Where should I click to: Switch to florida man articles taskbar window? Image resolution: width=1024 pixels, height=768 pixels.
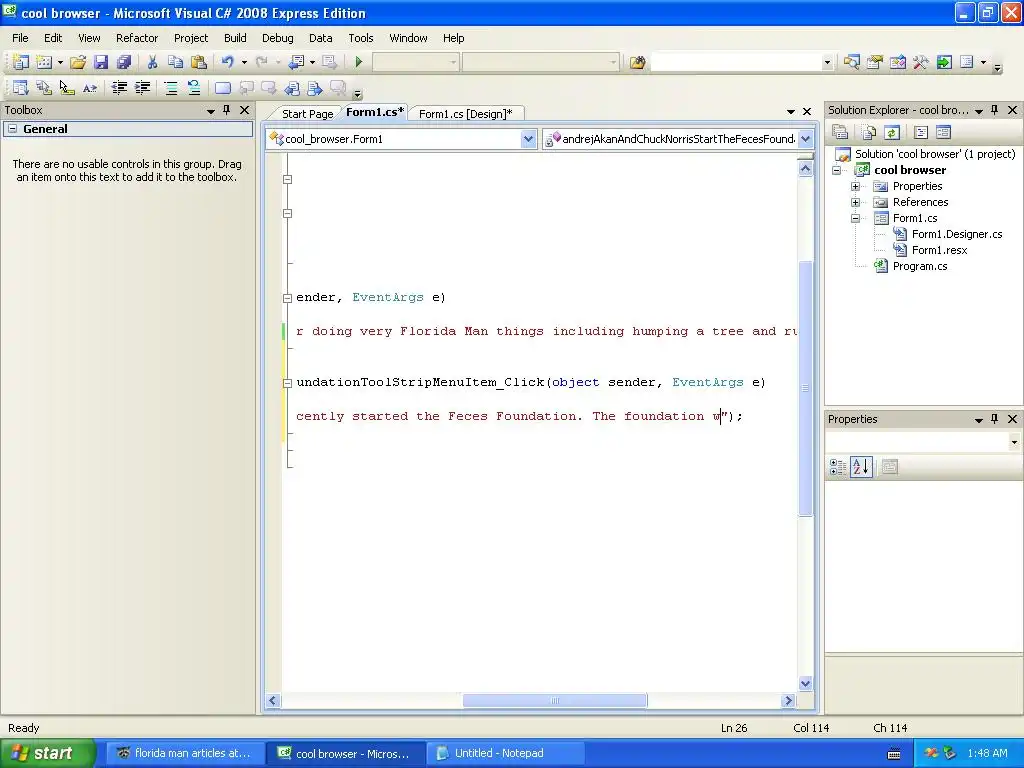(x=185, y=753)
